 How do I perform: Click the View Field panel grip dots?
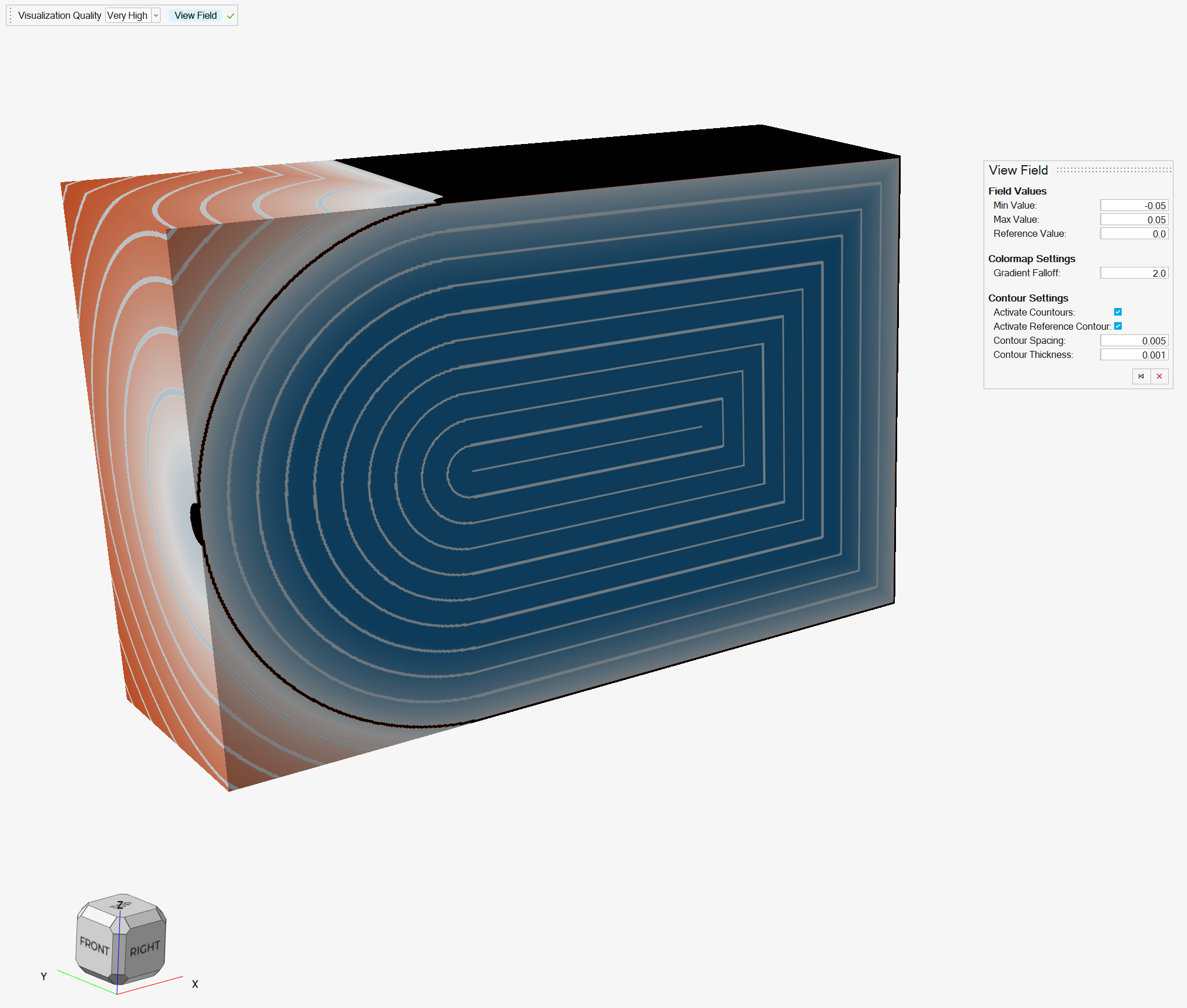[x=1113, y=170]
